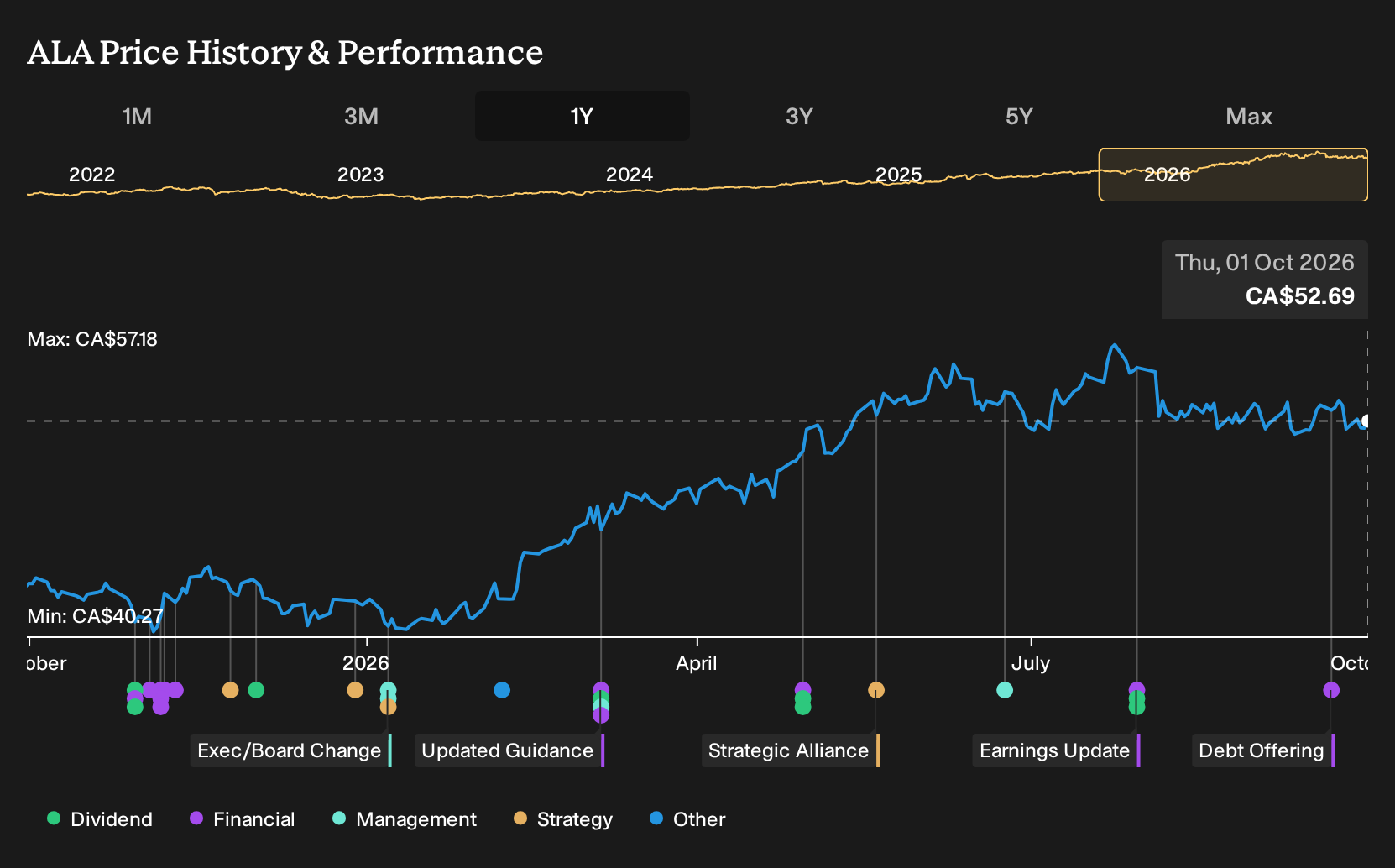This screenshot has width=1395, height=868.
Task: Show the Max time range
Action: [x=1249, y=116]
